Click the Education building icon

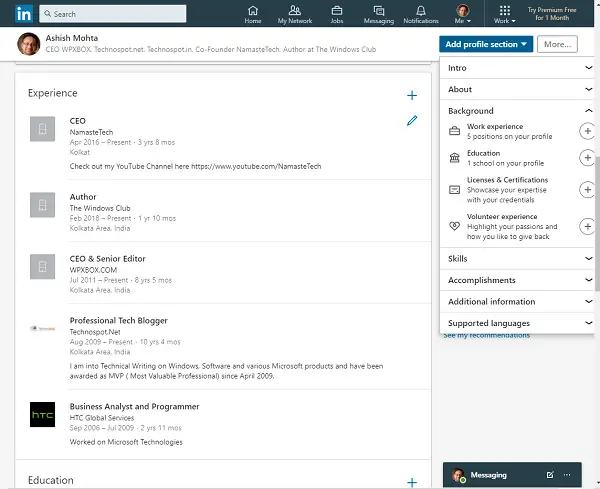454,158
